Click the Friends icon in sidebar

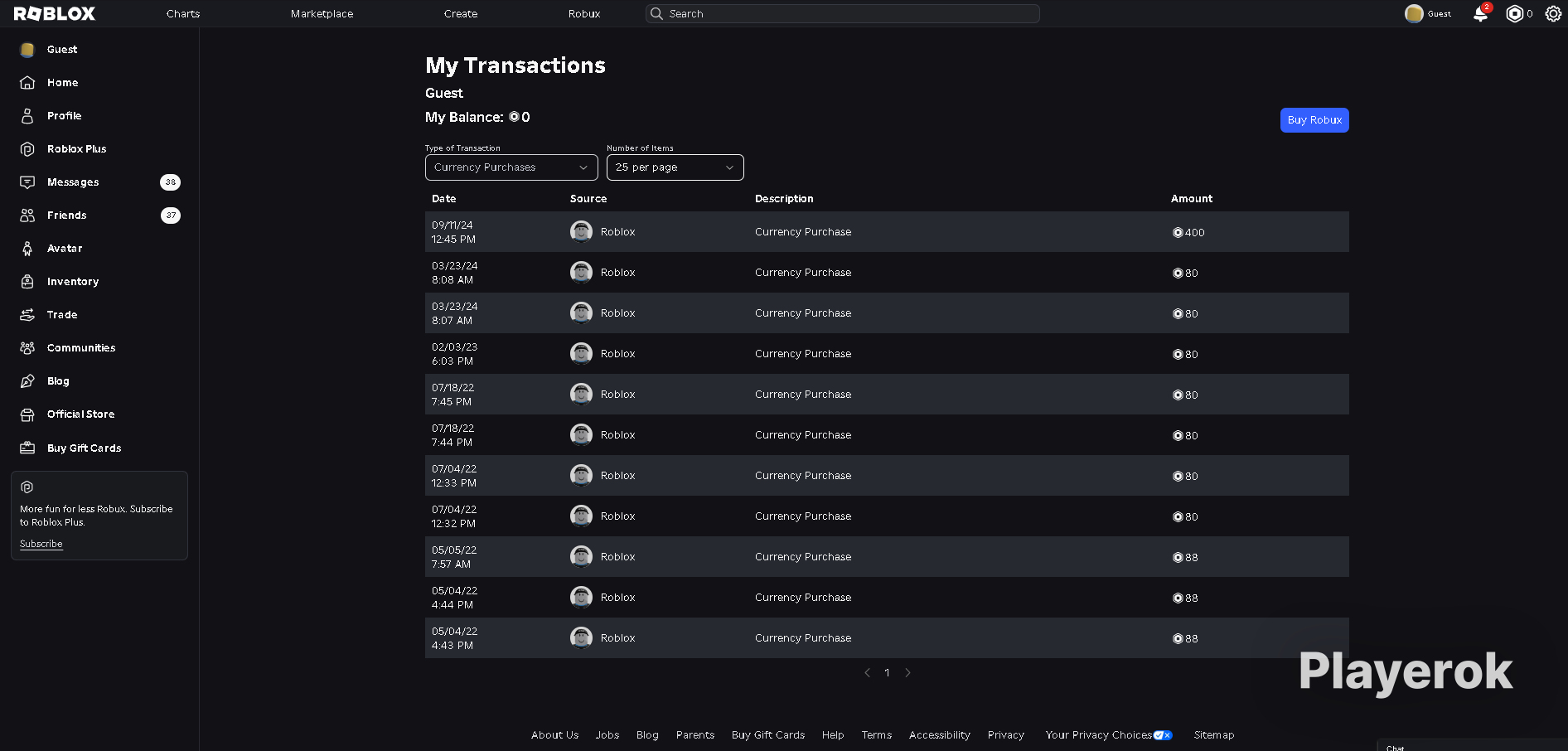click(27, 216)
